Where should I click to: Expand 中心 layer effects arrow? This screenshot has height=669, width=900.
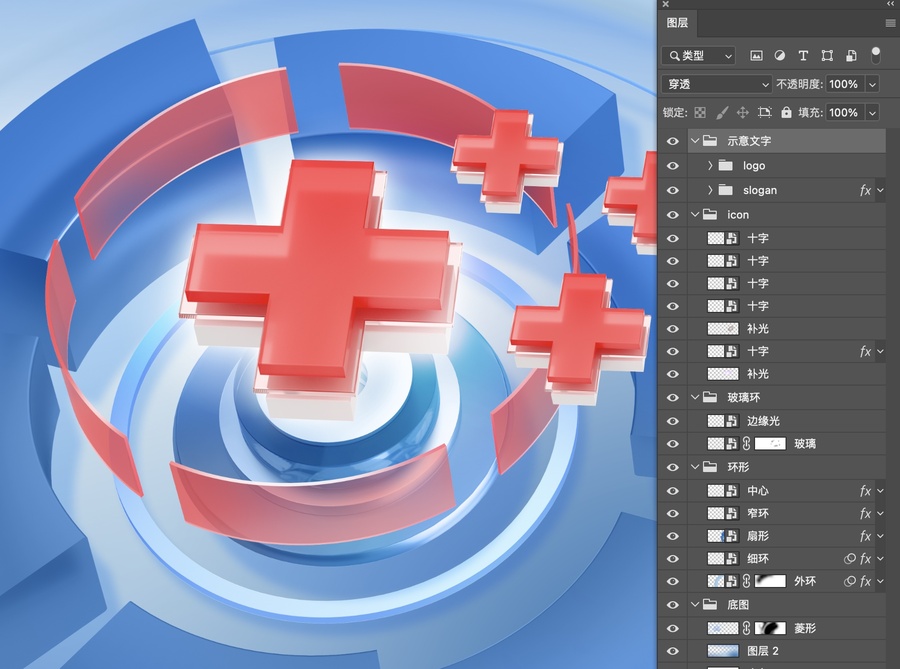[880, 491]
